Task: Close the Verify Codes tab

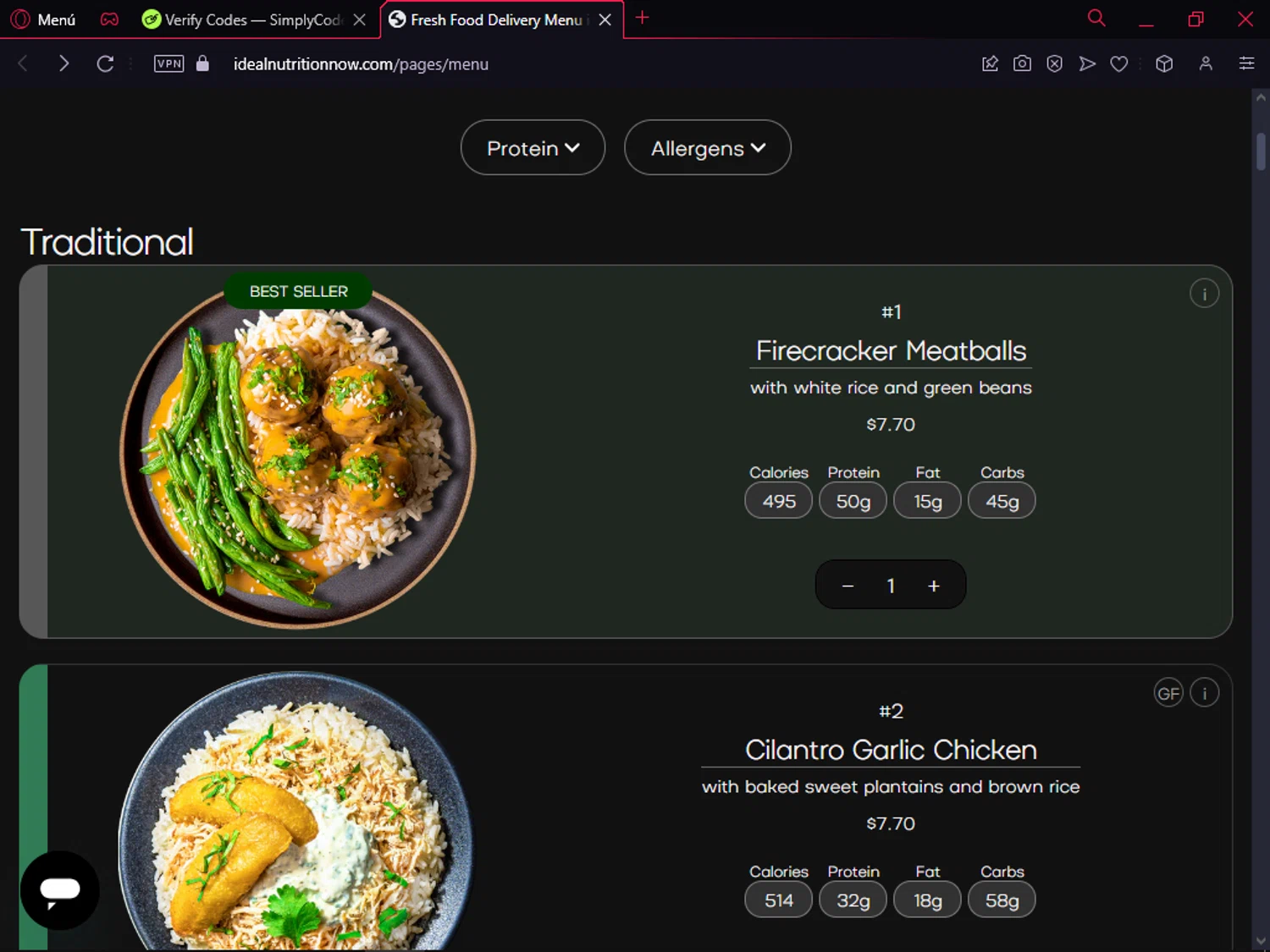Action: coord(360,19)
